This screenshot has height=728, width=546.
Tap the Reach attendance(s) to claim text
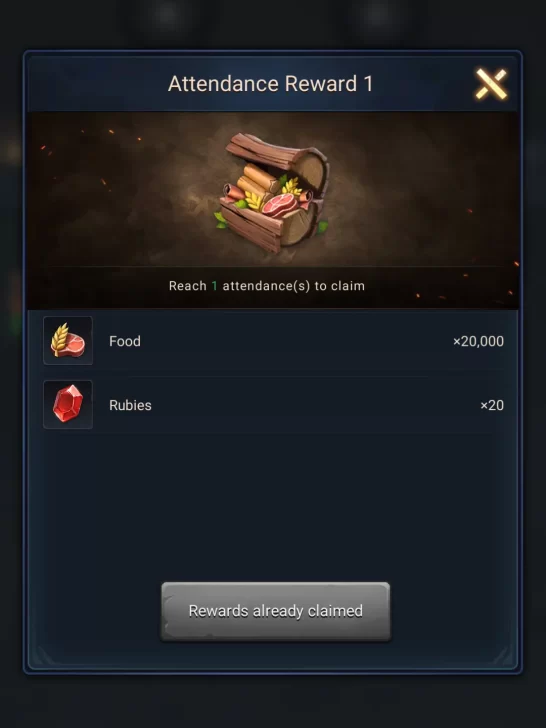coord(267,286)
